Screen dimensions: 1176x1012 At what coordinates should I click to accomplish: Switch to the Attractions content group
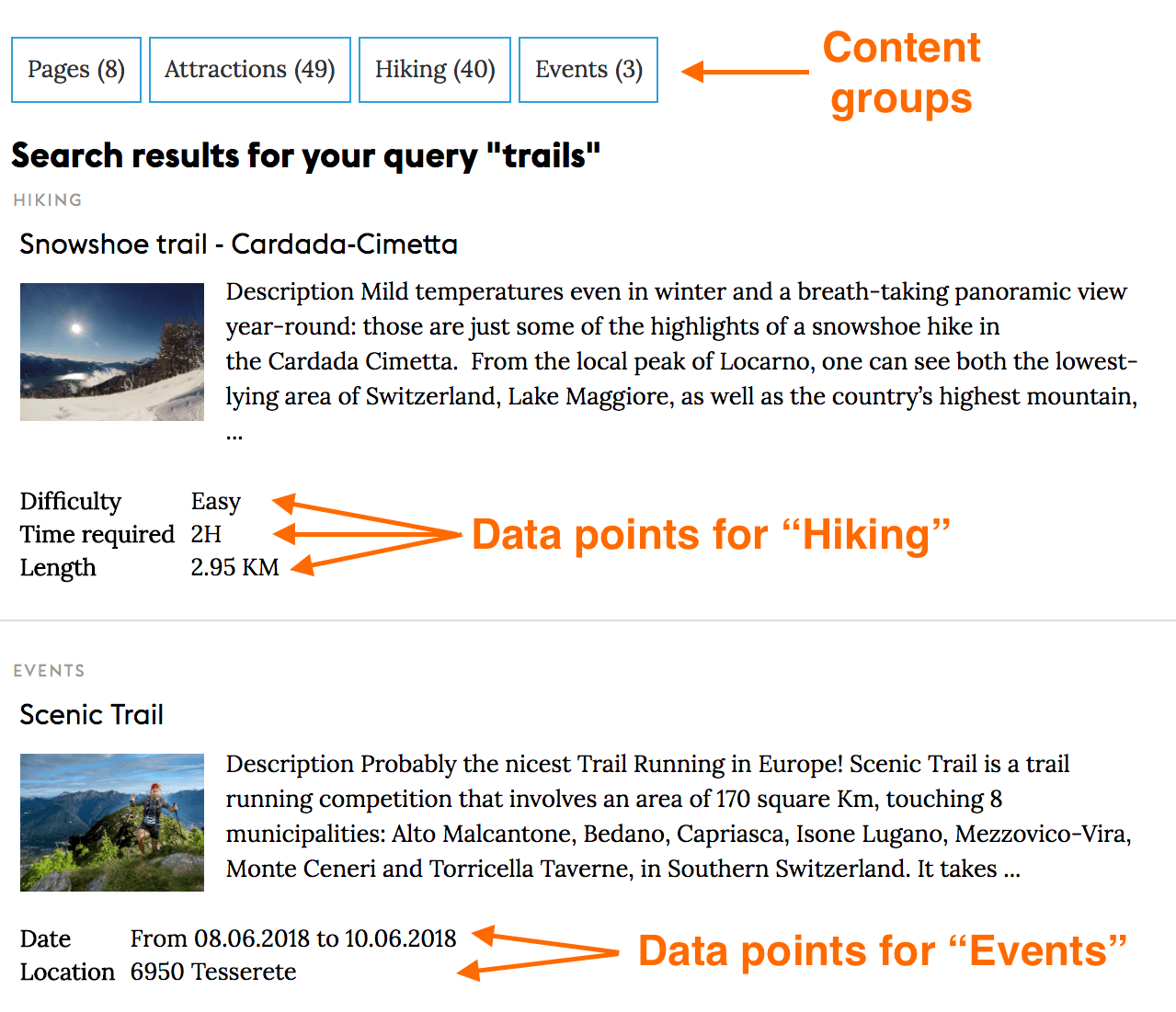pyautogui.click(x=249, y=69)
